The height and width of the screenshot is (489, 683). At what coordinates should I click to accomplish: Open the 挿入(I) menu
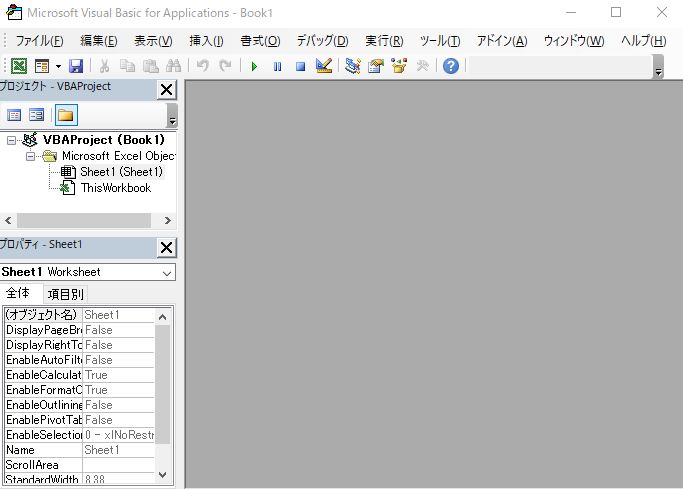coord(206,41)
